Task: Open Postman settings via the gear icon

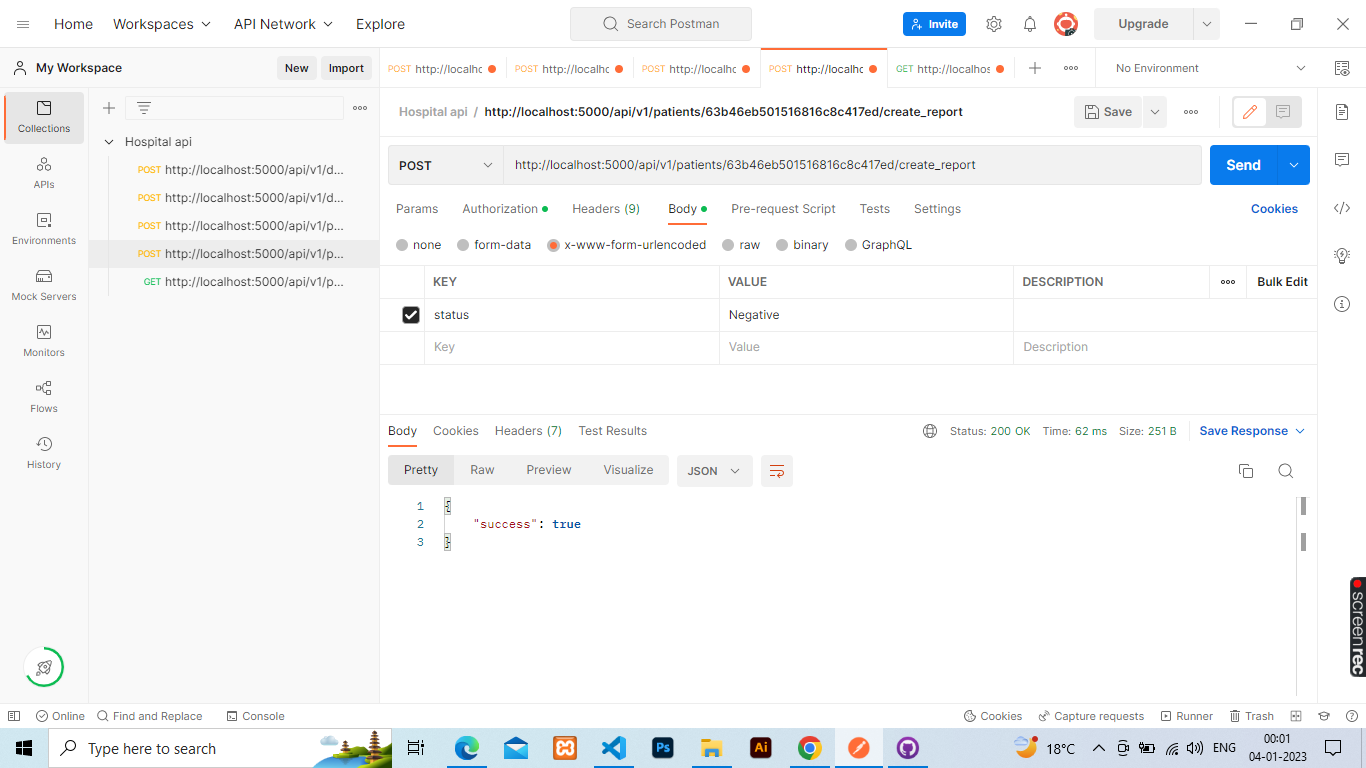Action: [994, 23]
